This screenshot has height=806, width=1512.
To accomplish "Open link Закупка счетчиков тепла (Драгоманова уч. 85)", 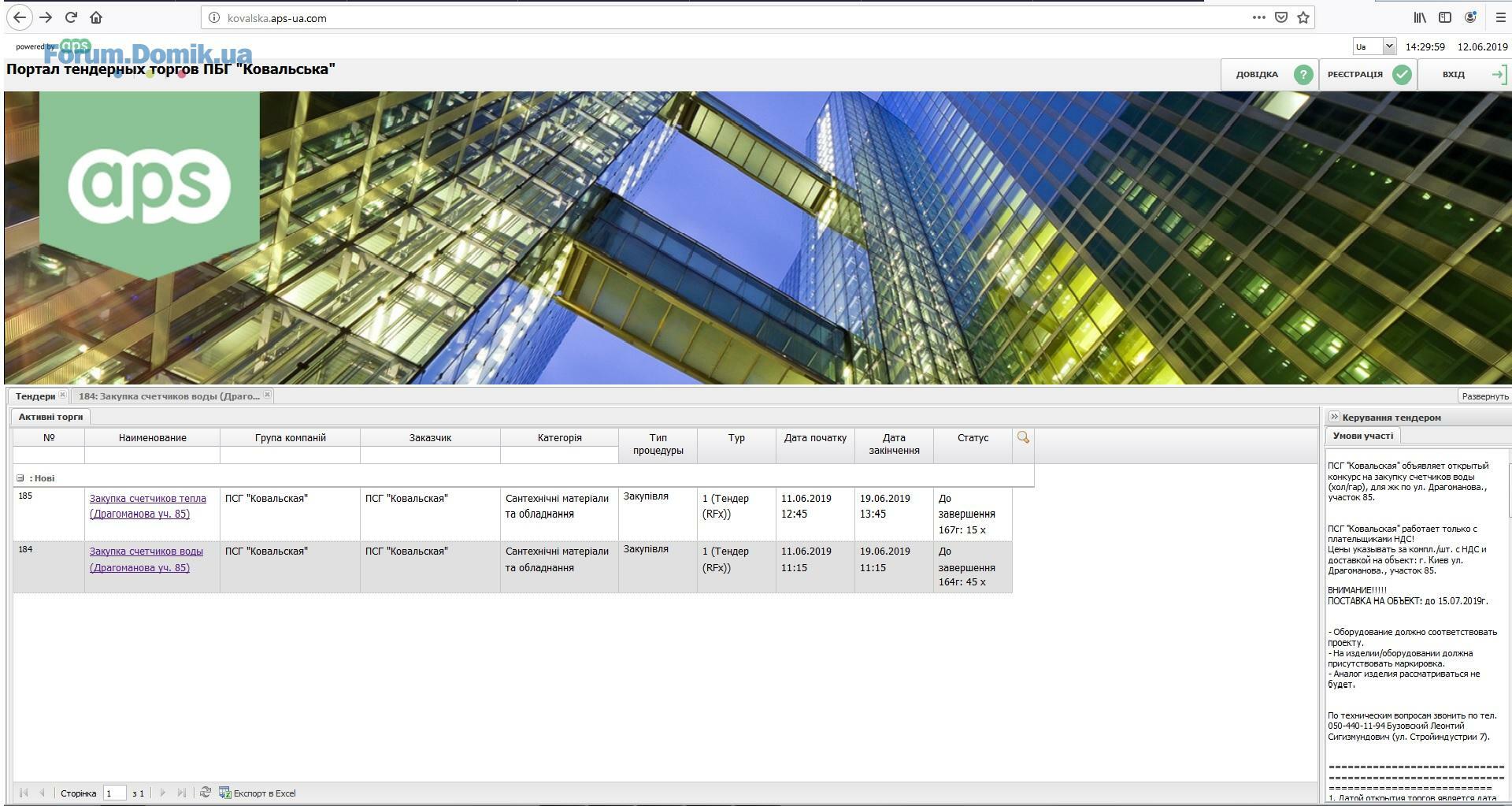I will point(147,507).
